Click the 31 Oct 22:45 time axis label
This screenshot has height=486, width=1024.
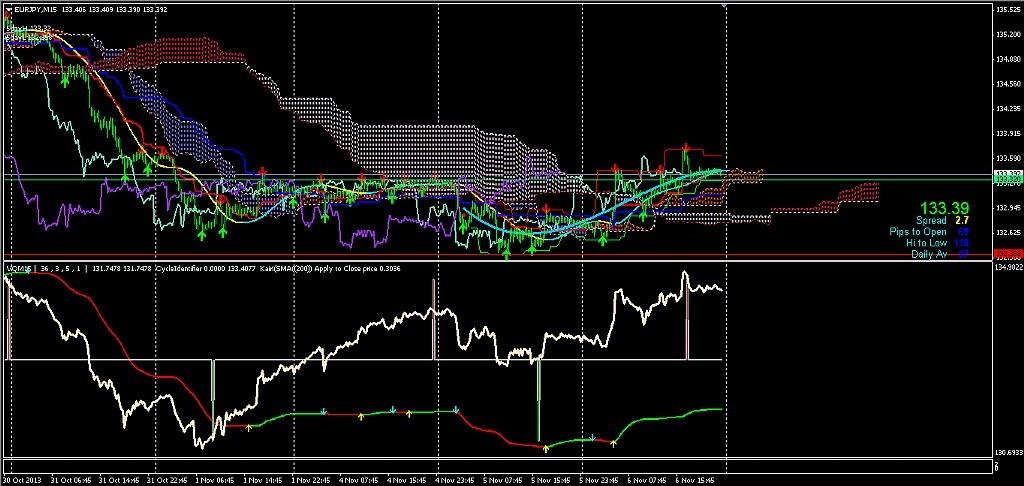[165, 480]
